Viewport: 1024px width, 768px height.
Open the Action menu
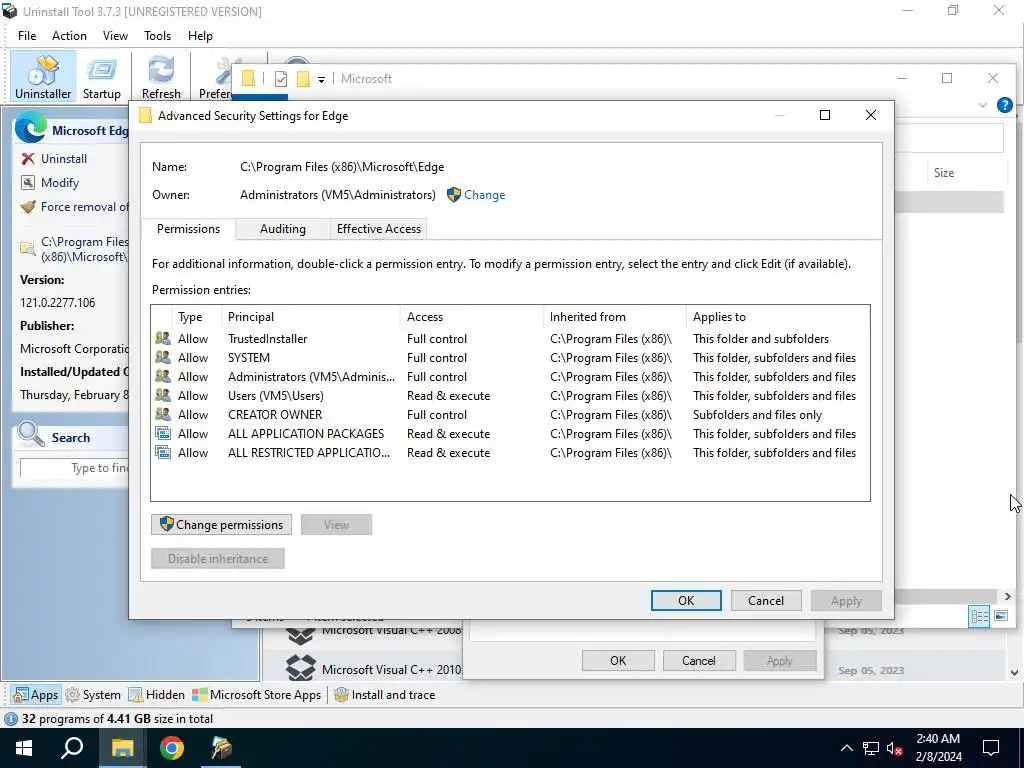tap(69, 36)
